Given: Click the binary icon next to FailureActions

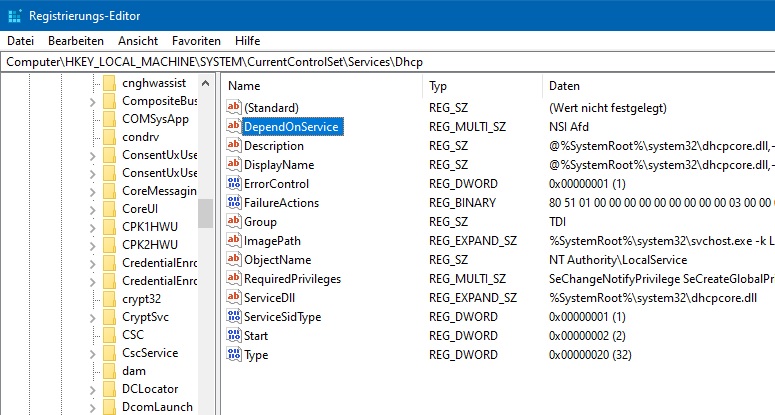Looking at the screenshot, I should point(234,203).
